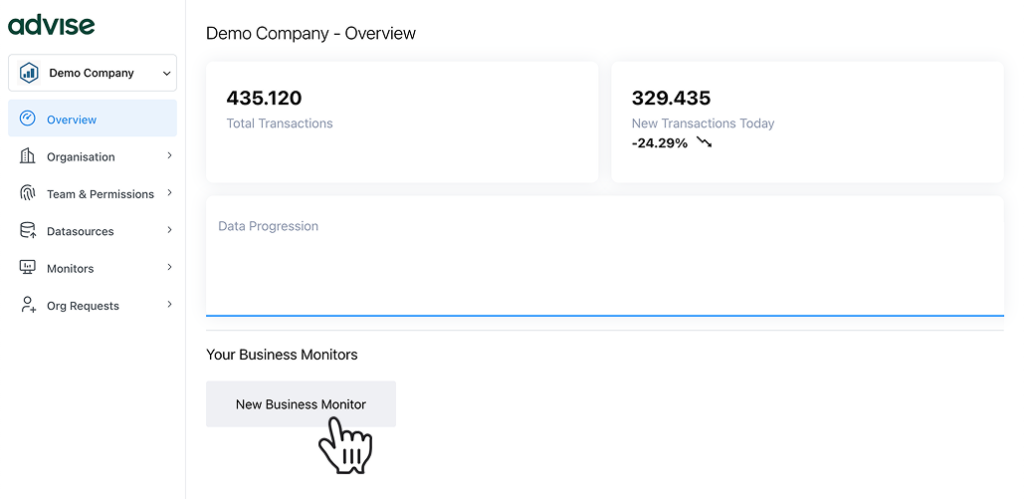
Task: Click the Demo Company hexagon icon
Action: tap(29, 73)
